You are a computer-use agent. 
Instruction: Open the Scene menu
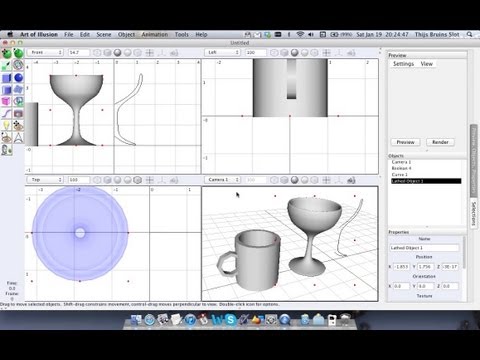[104, 34]
